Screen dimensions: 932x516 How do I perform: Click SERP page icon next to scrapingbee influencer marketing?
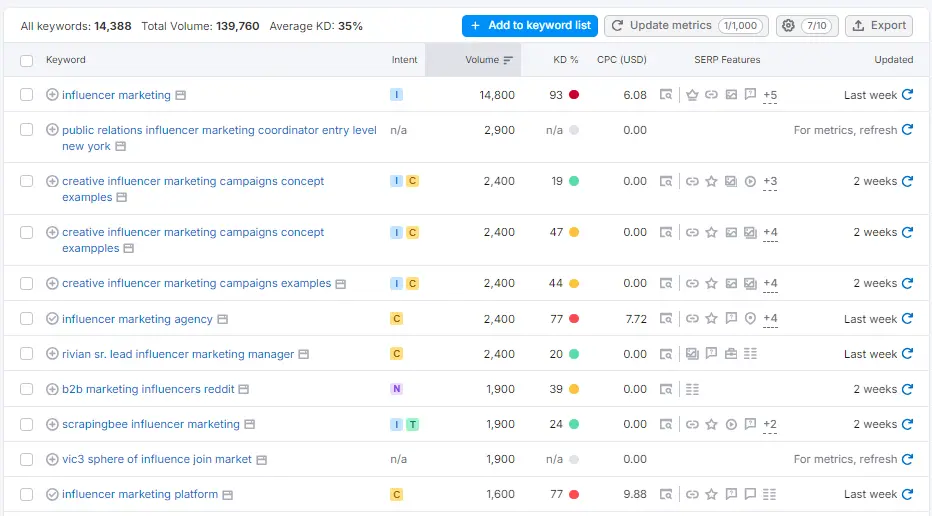tap(248, 425)
